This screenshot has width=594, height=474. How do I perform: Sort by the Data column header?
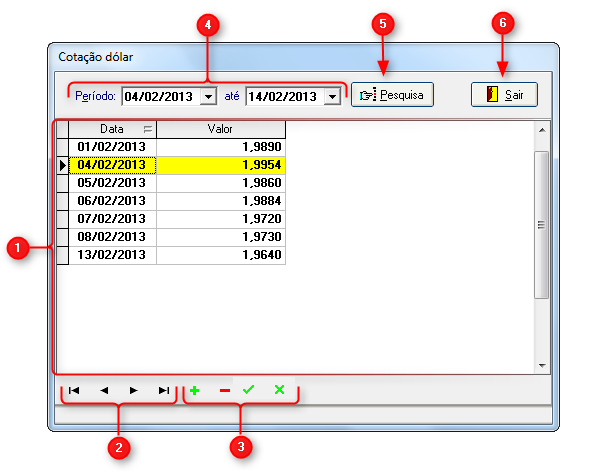[112, 129]
